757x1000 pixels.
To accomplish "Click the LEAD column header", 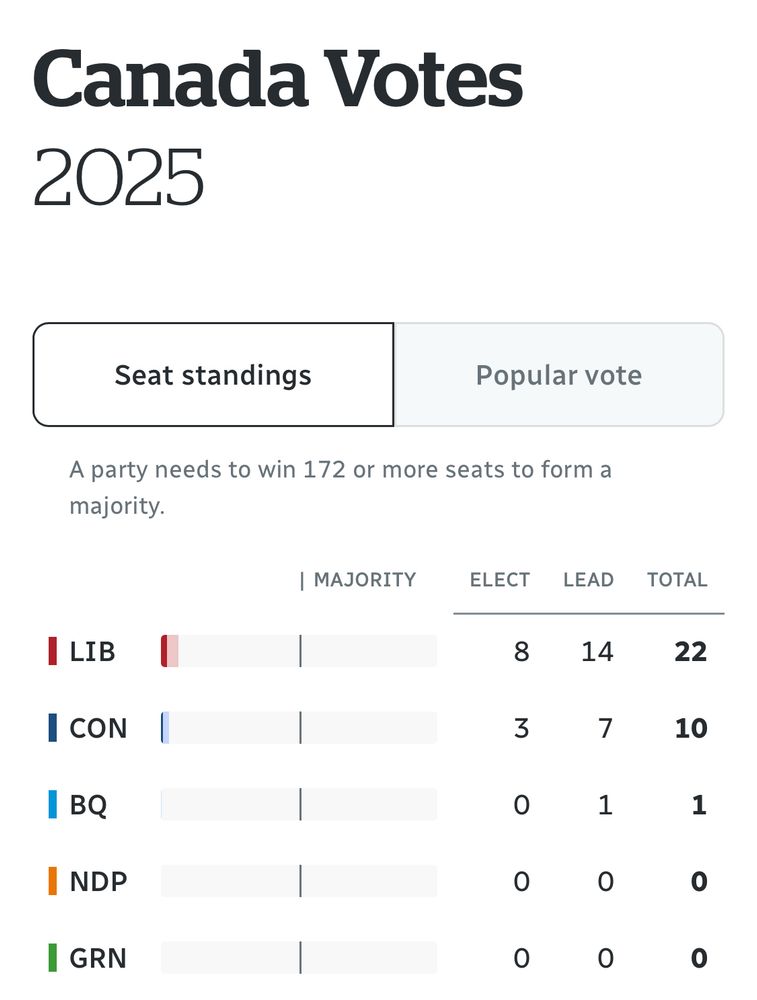I will pyautogui.click(x=588, y=580).
